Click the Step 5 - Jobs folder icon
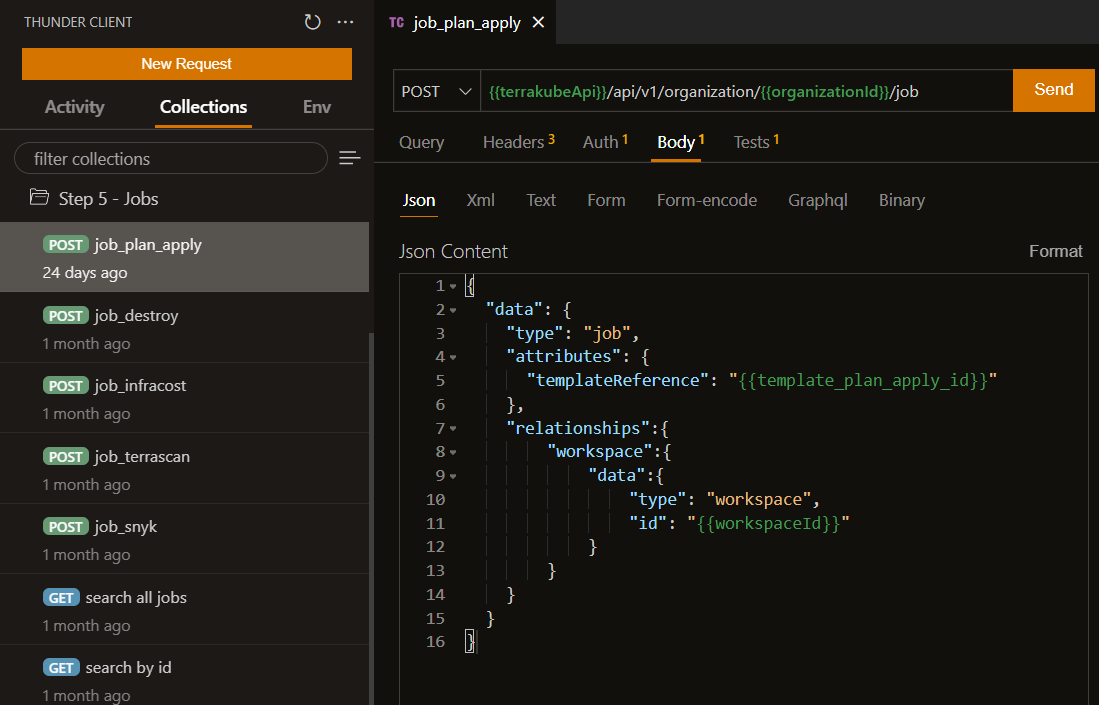The image size is (1099, 705). tap(39, 198)
